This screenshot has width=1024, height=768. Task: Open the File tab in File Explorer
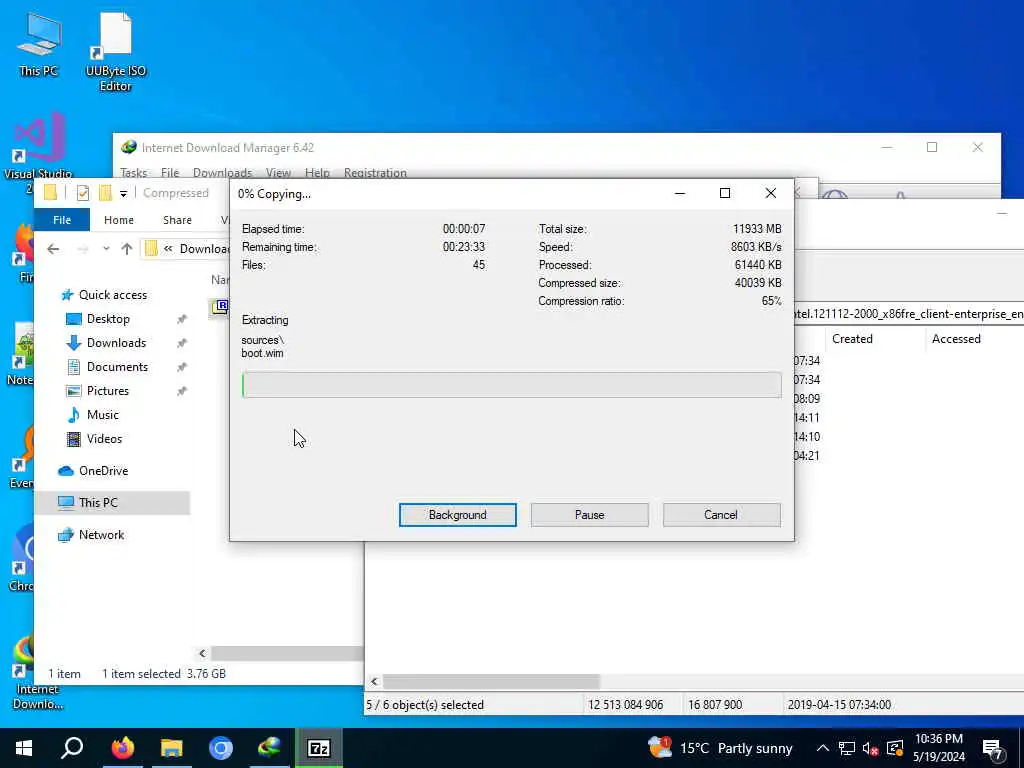pos(62,220)
